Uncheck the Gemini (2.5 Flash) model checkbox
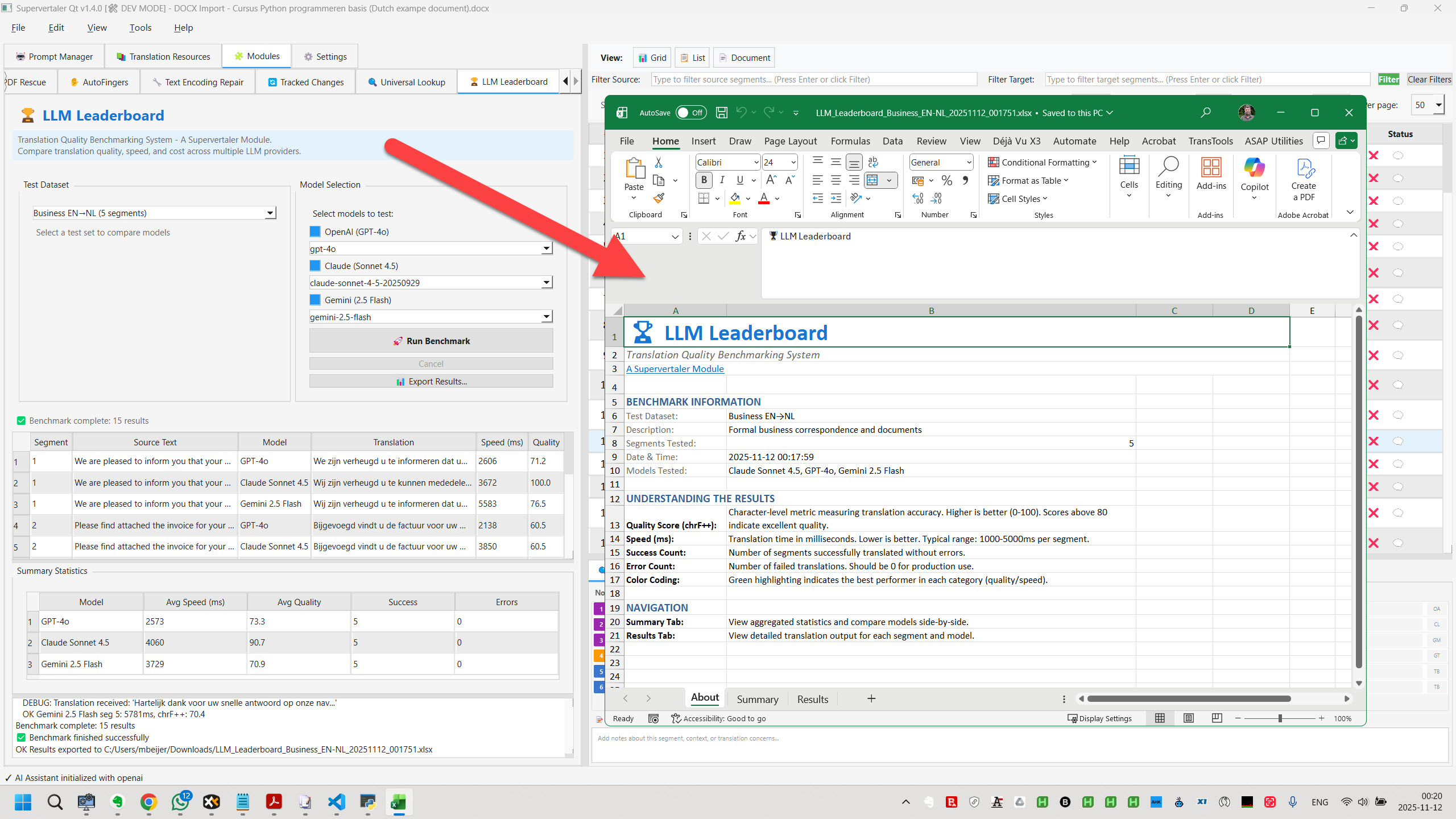This screenshot has height=819, width=1456. 315,300
